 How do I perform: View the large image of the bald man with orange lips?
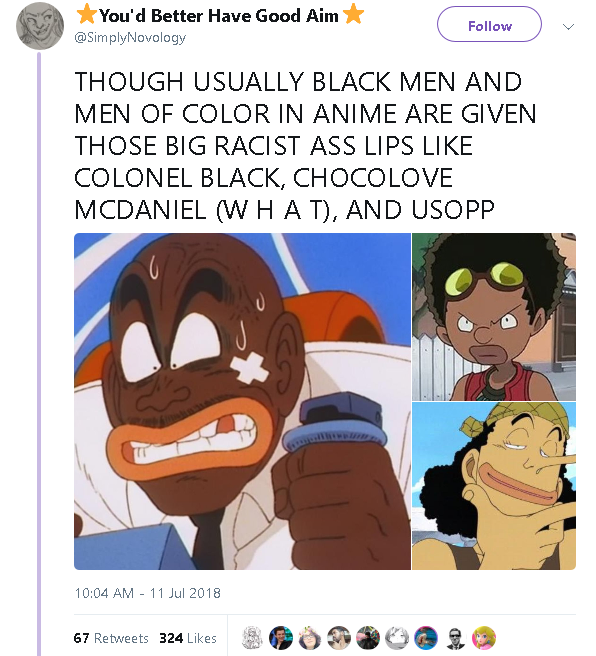point(242,401)
